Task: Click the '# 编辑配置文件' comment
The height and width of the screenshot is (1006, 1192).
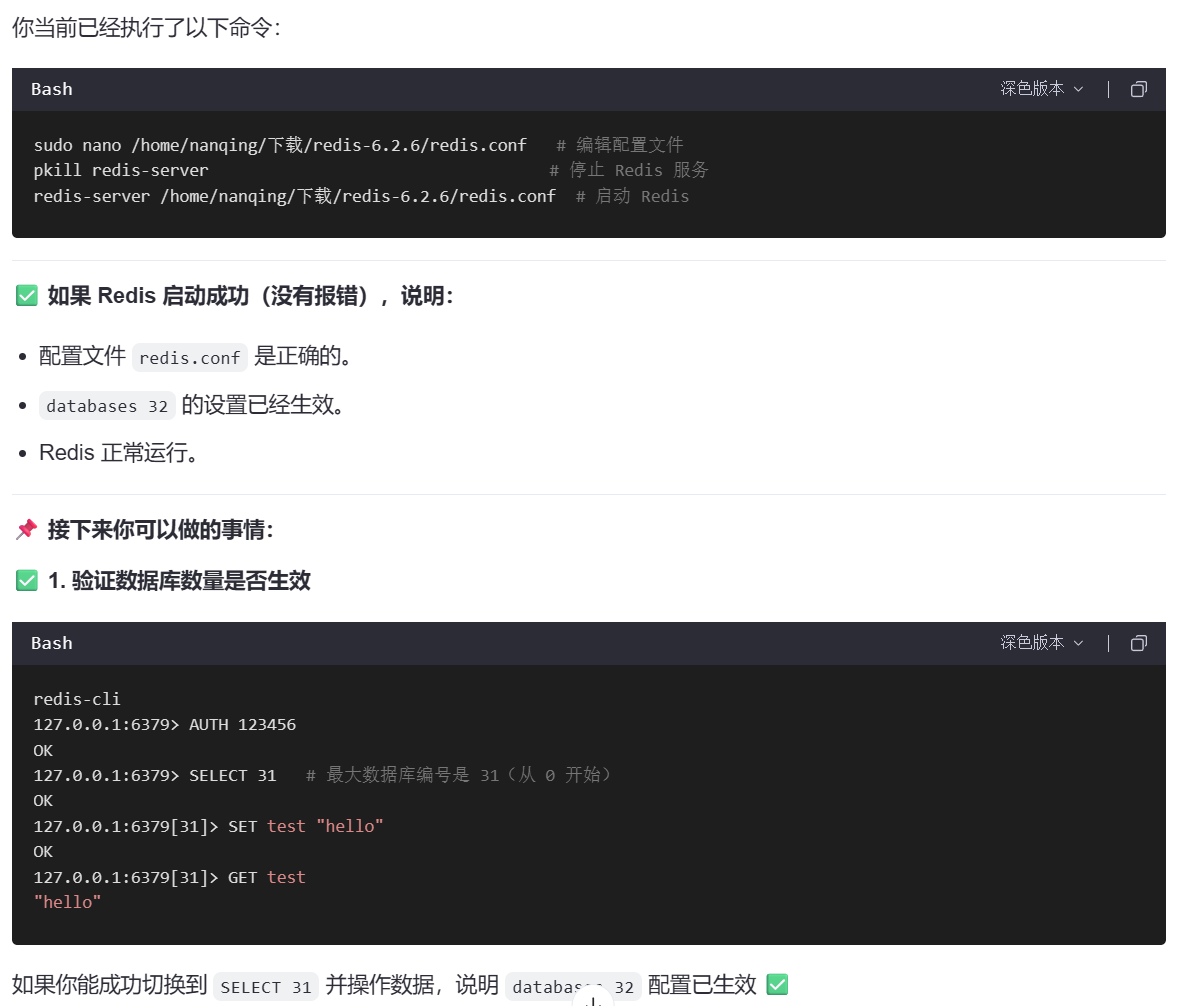Action: click(620, 145)
